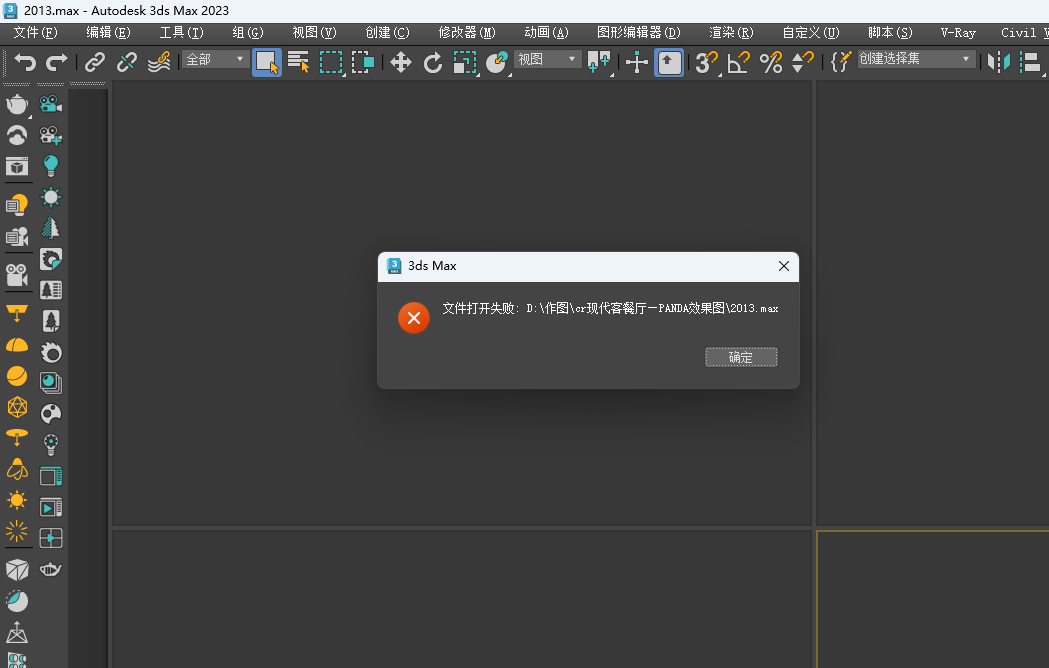Screen dimensions: 1049x668
Task: Click the wireframe cube proxy icon
Action: (17, 570)
